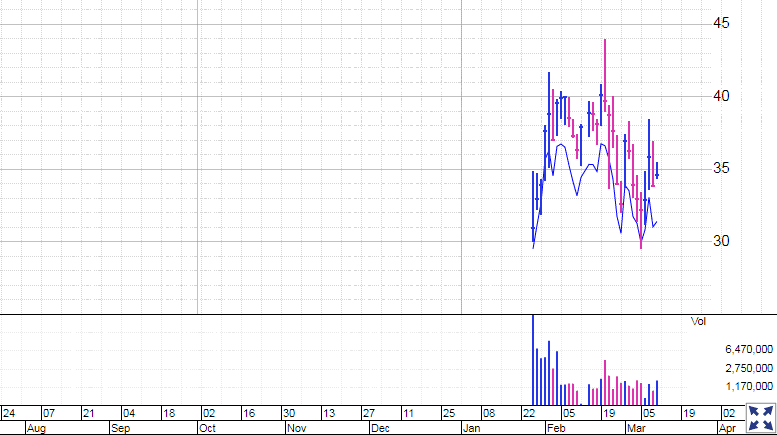
Task: Click the 2,750,000 volume axis value
Action: pos(749,368)
